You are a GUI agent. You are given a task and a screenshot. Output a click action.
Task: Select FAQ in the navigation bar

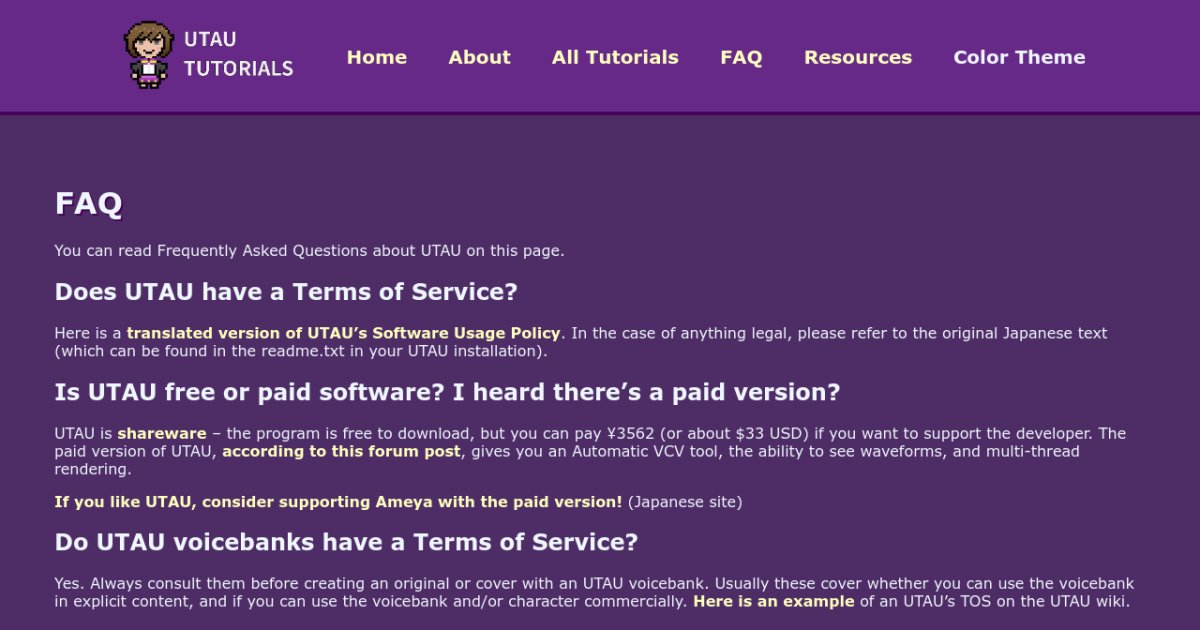[741, 57]
